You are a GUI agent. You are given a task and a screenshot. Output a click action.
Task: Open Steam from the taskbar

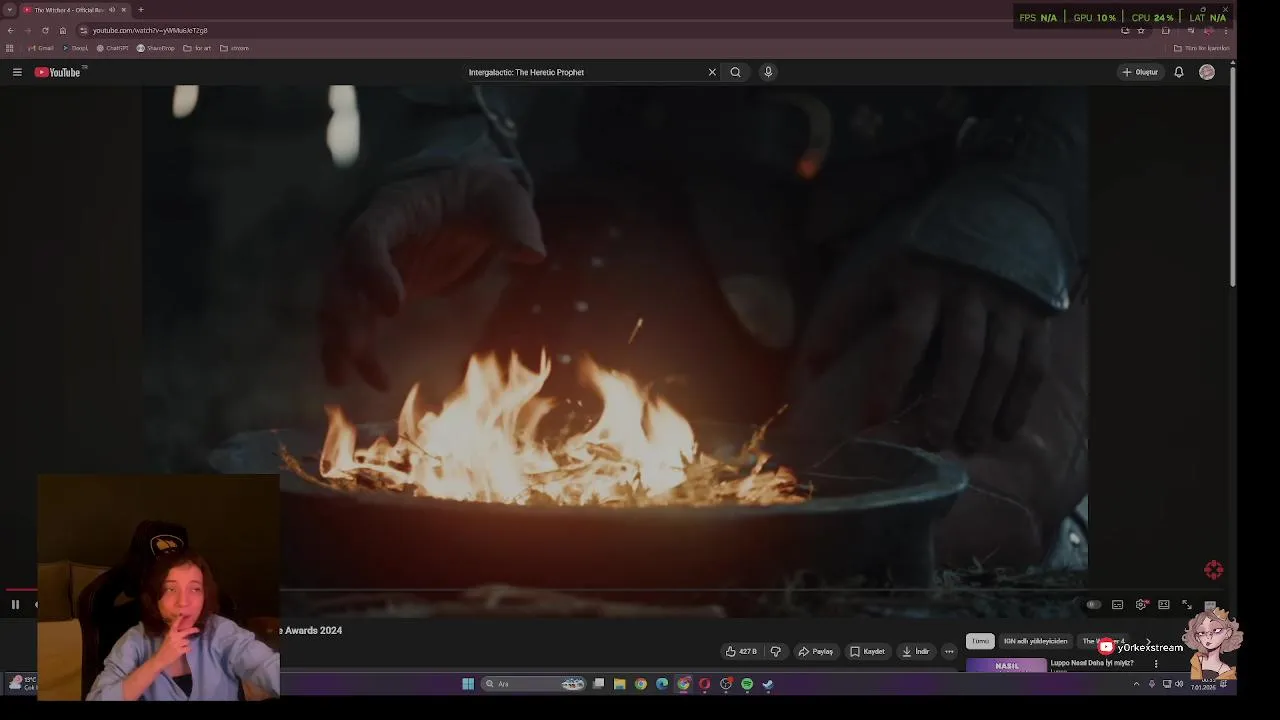pos(768,684)
